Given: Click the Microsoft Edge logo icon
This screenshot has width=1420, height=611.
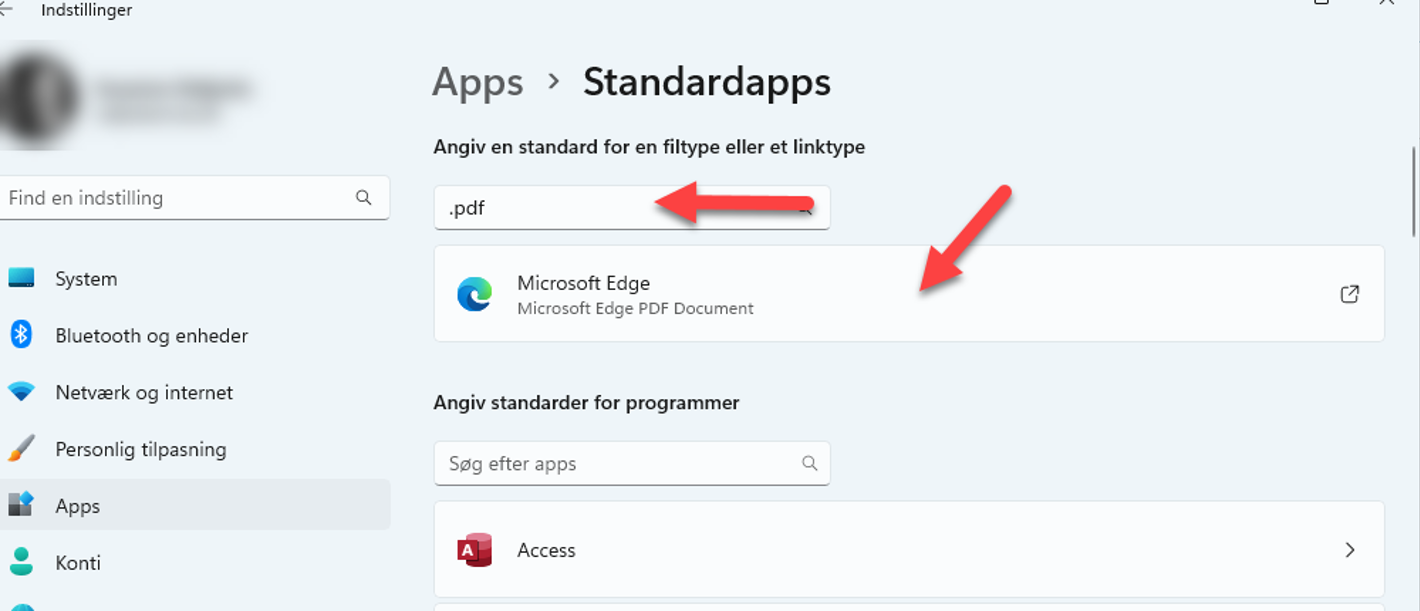Looking at the screenshot, I should [x=474, y=295].
